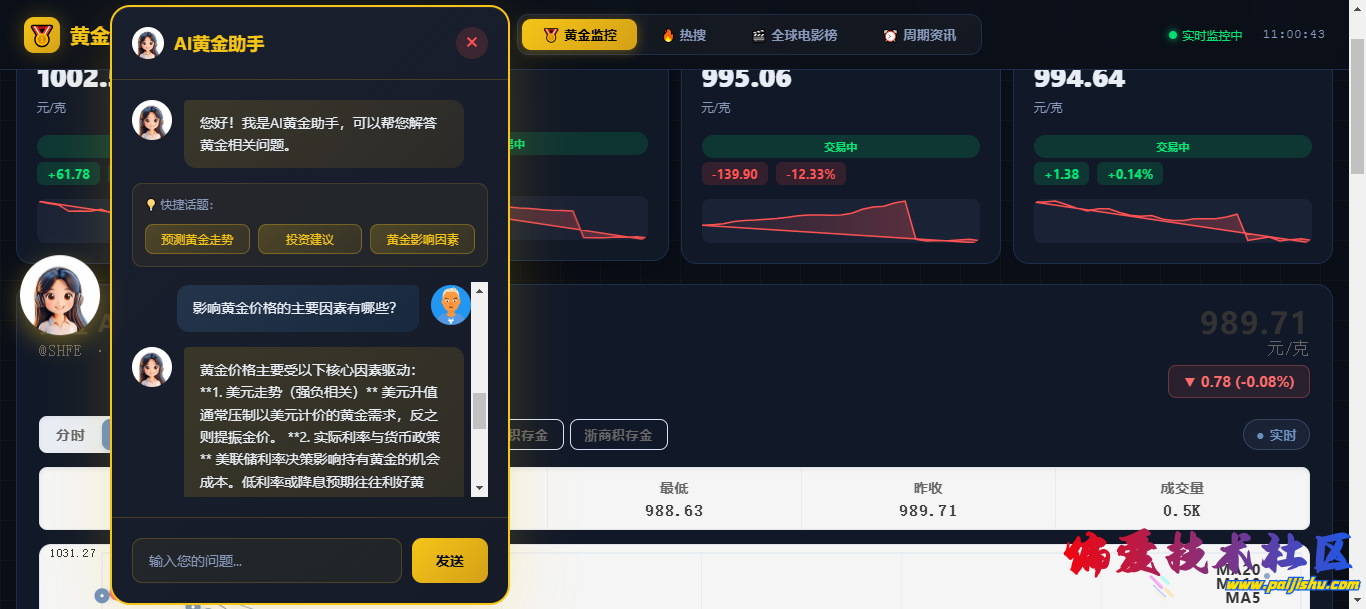Click the AI assistant avatar in chat header

[x=148, y=43]
